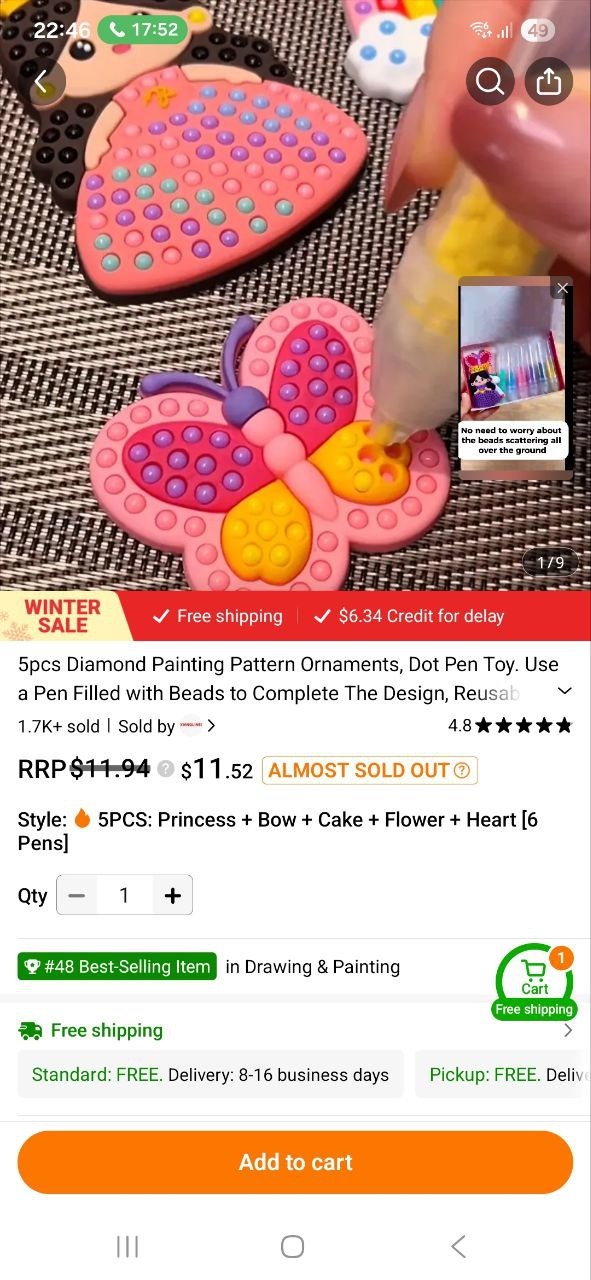Tap Add to cart button
This screenshot has width=591, height=1280.
(x=295, y=1162)
